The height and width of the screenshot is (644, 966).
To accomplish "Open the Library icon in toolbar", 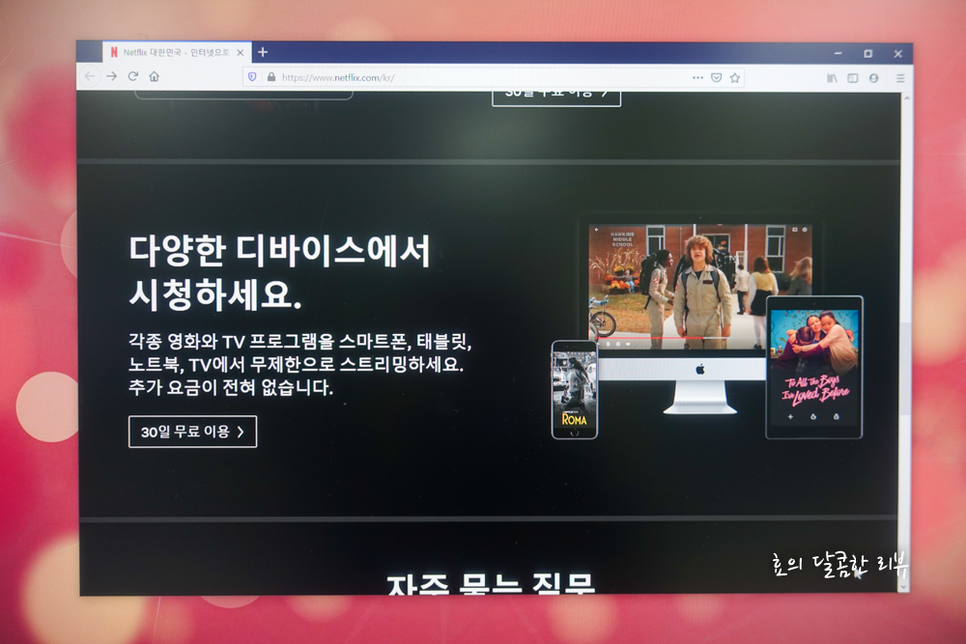I will click(832, 78).
